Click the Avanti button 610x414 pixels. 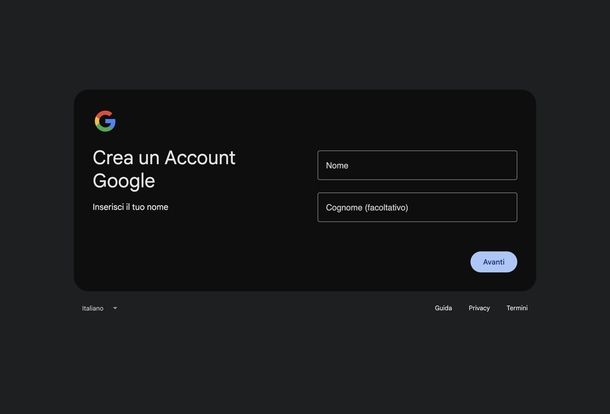point(494,262)
